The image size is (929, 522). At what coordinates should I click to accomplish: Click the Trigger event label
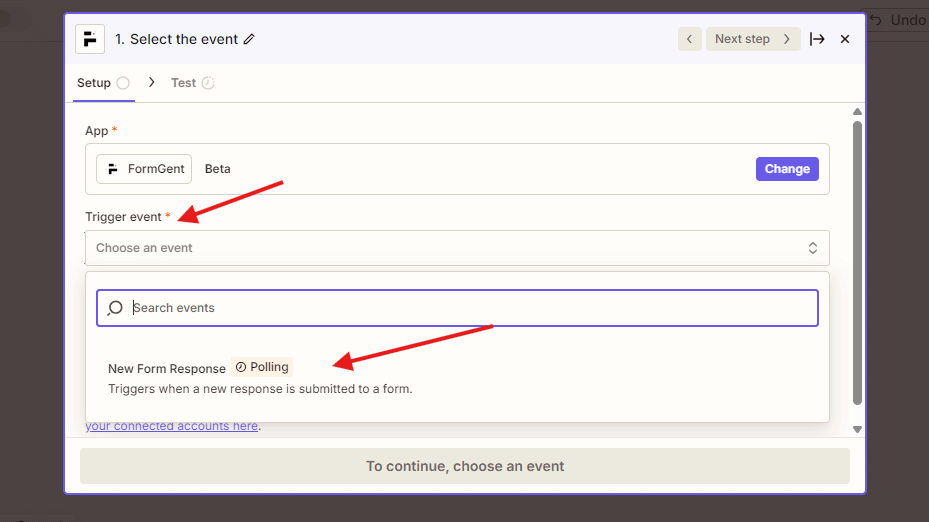pos(123,217)
